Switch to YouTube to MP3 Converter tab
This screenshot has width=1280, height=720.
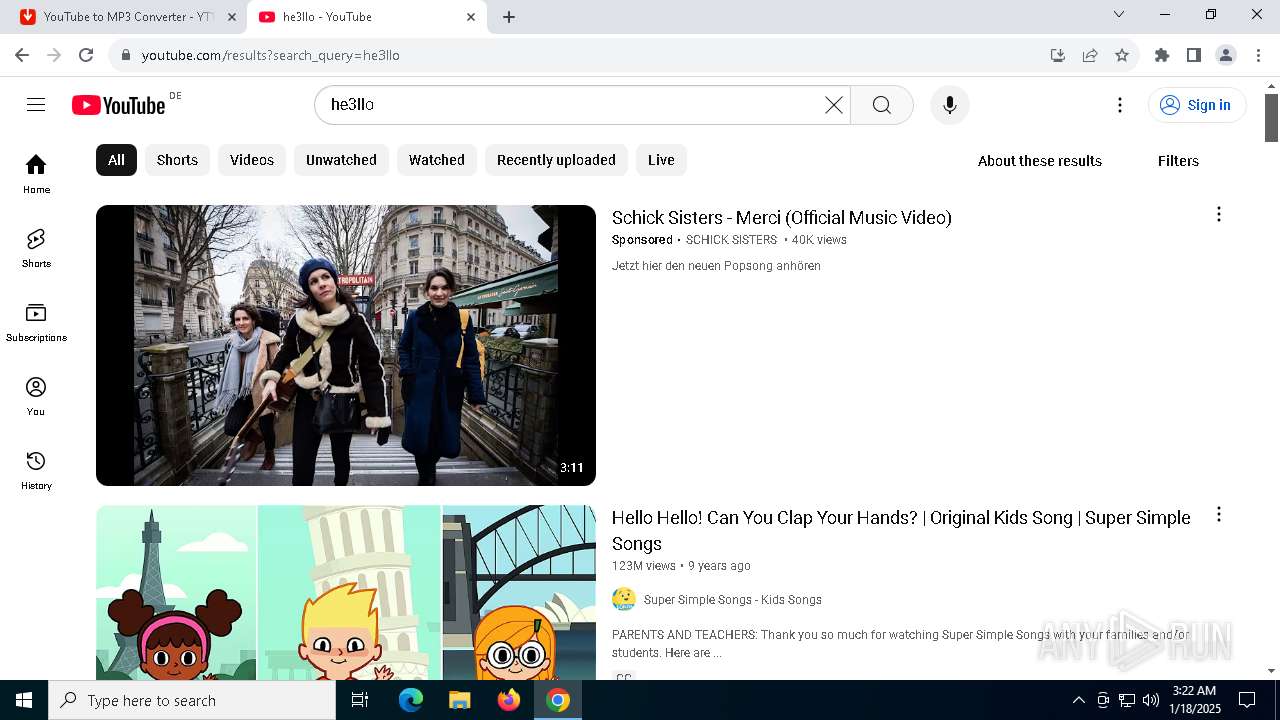pyautogui.click(x=127, y=17)
